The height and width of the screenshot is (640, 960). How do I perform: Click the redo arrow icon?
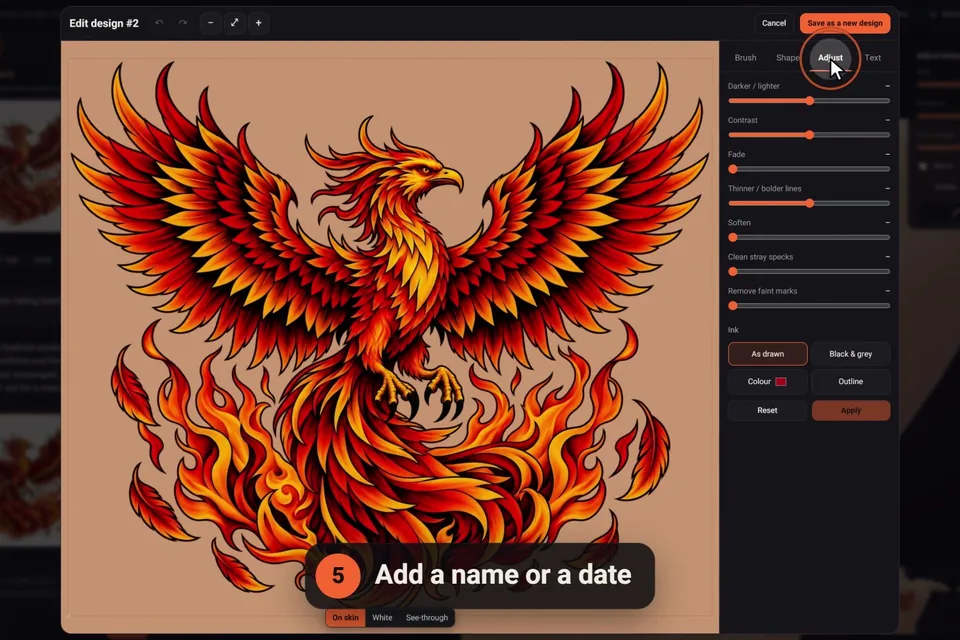tap(182, 23)
